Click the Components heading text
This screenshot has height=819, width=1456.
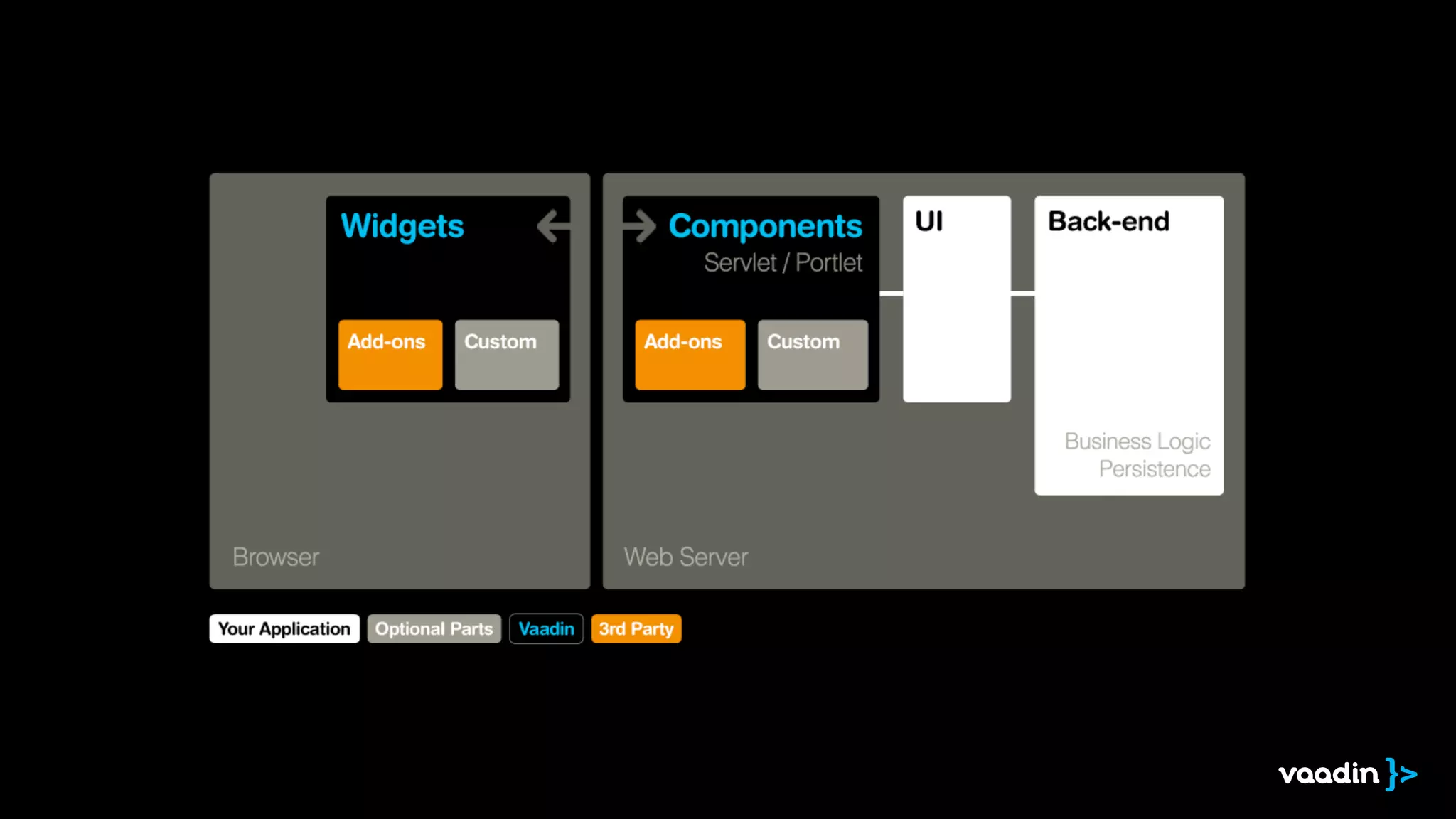pos(765,226)
